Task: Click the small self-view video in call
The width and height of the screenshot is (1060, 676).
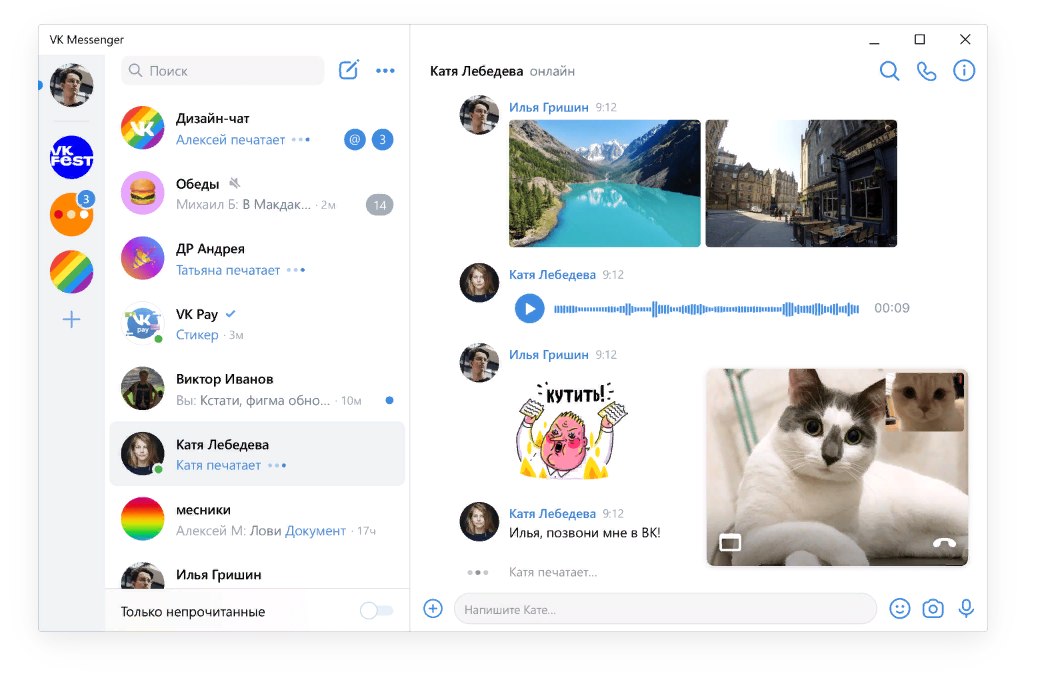Action: point(925,402)
